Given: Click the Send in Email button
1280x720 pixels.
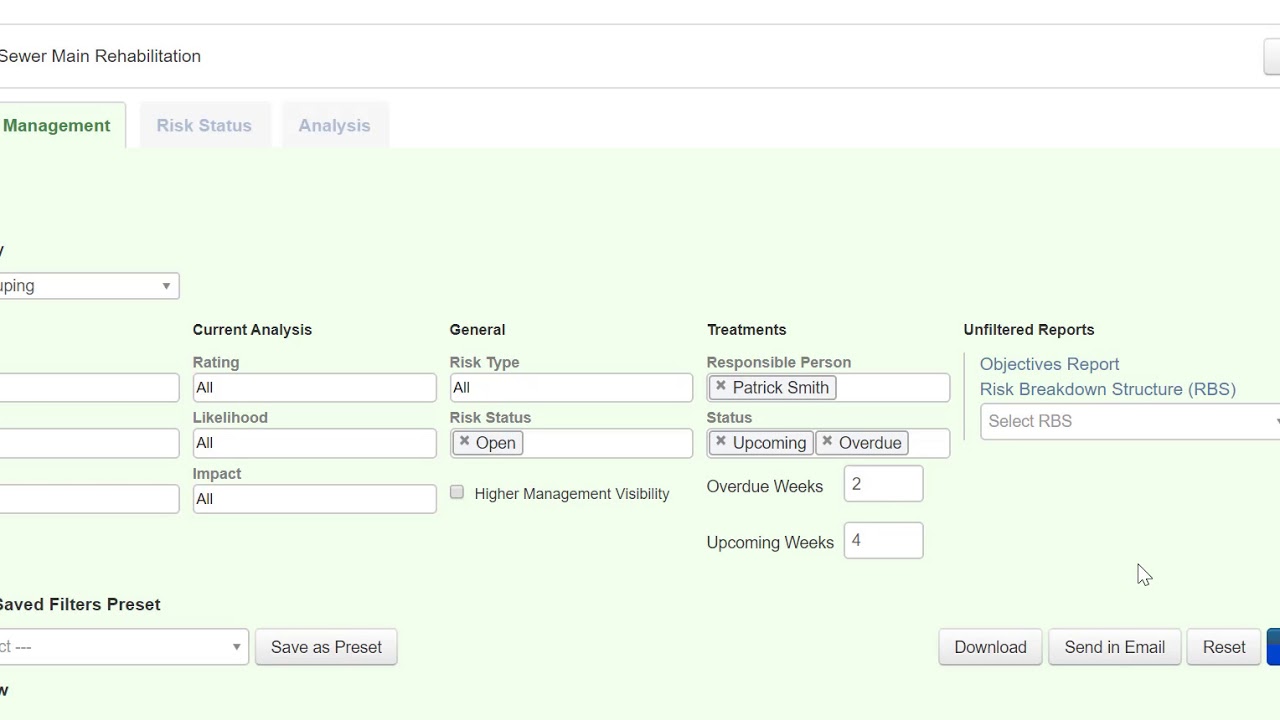Looking at the screenshot, I should click(1114, 647).
